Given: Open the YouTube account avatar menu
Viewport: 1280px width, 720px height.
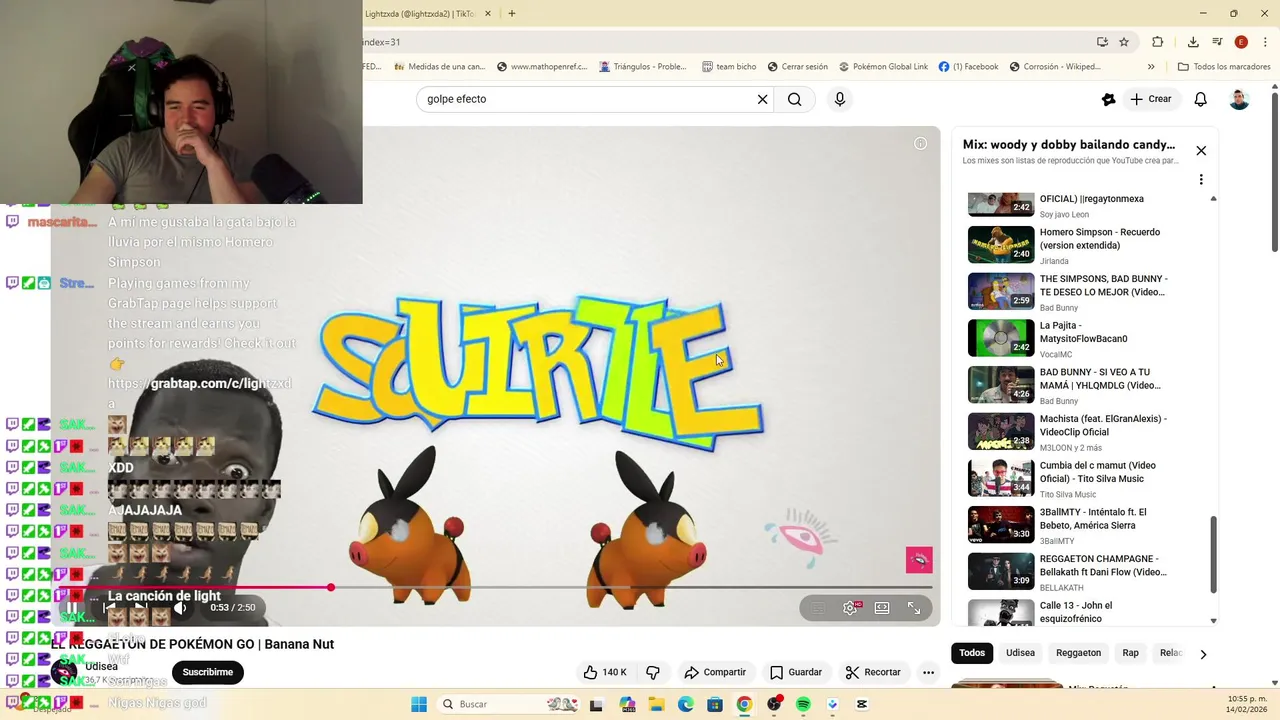Looking at the screenshot, I should (1239, 99).
